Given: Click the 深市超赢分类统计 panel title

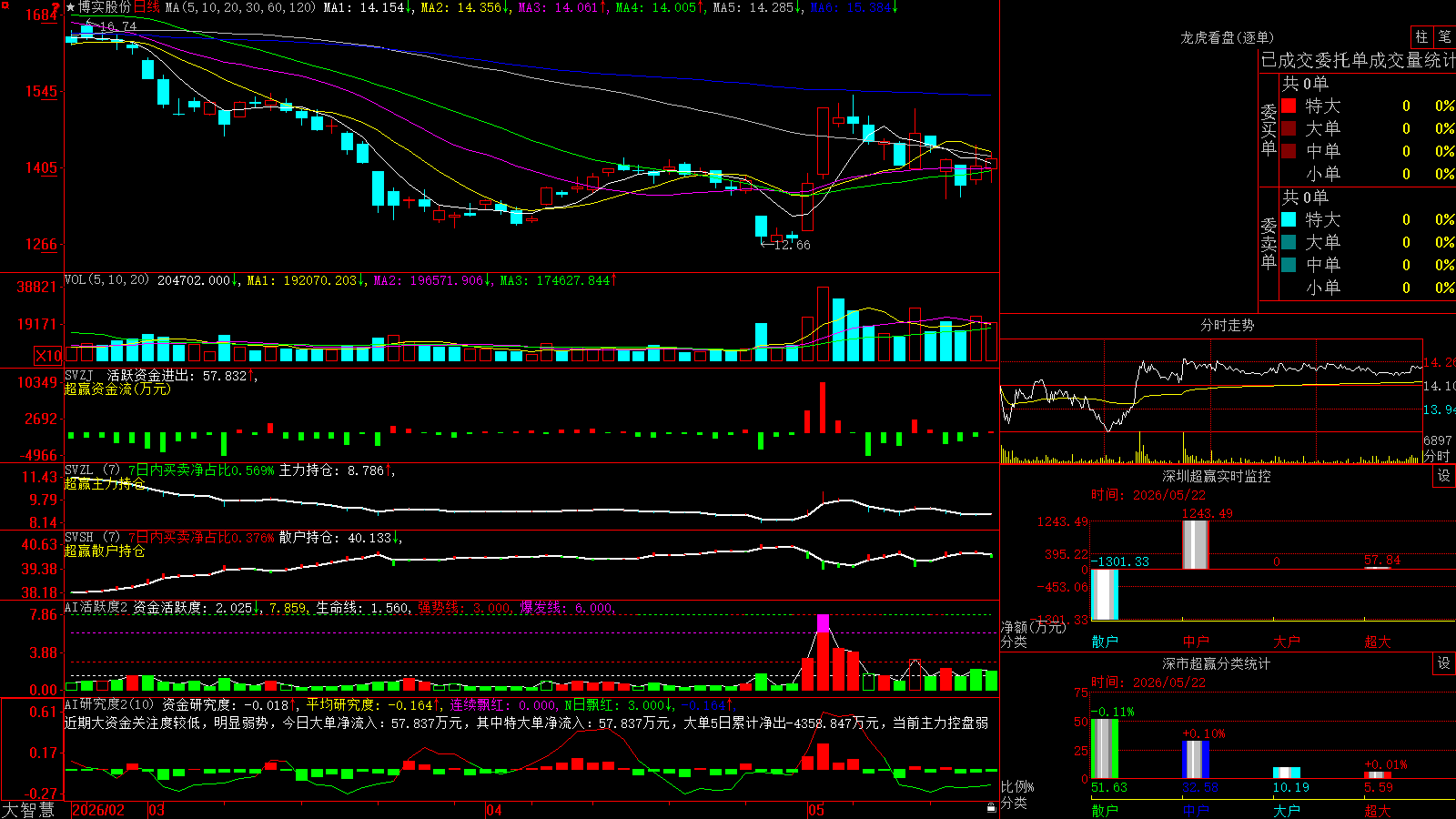Looking at the screenshot, I should point(1216,663).
